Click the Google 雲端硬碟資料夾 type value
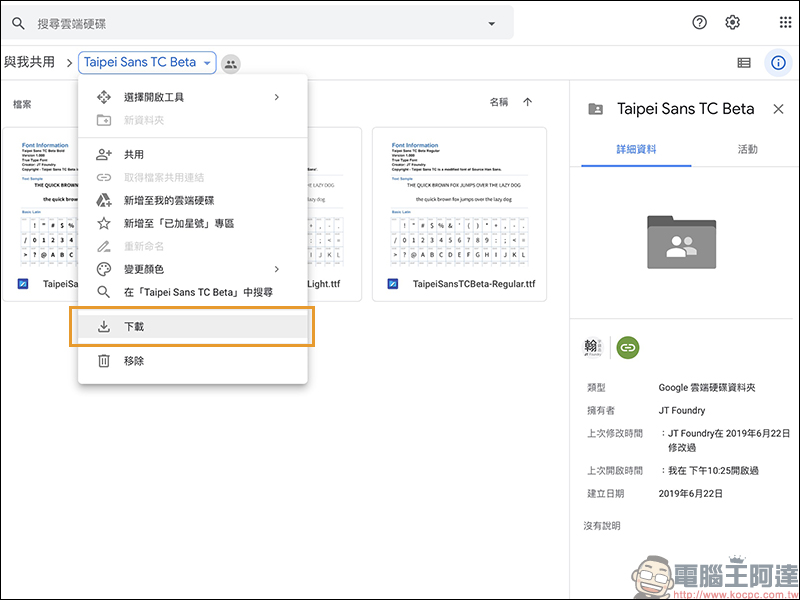The image size is (800, 600). click(x=707, y=388)
